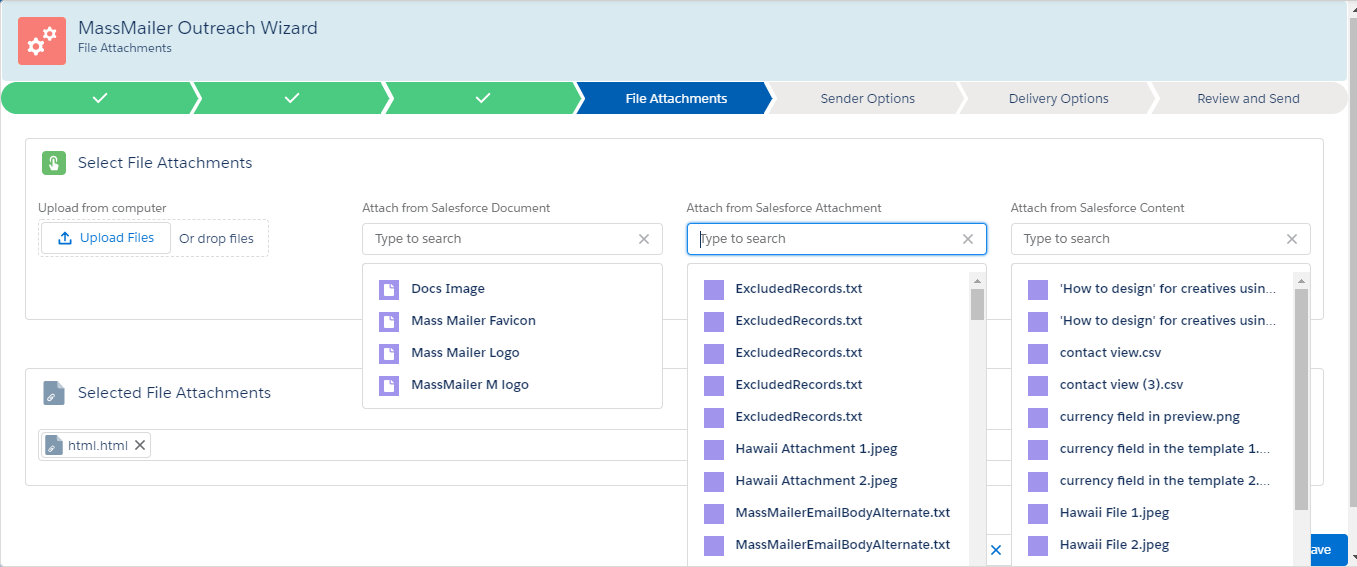The image size is (1357, 567).
Task: Click the Content list scrollbar thumb
Action: click(1302, 399)
